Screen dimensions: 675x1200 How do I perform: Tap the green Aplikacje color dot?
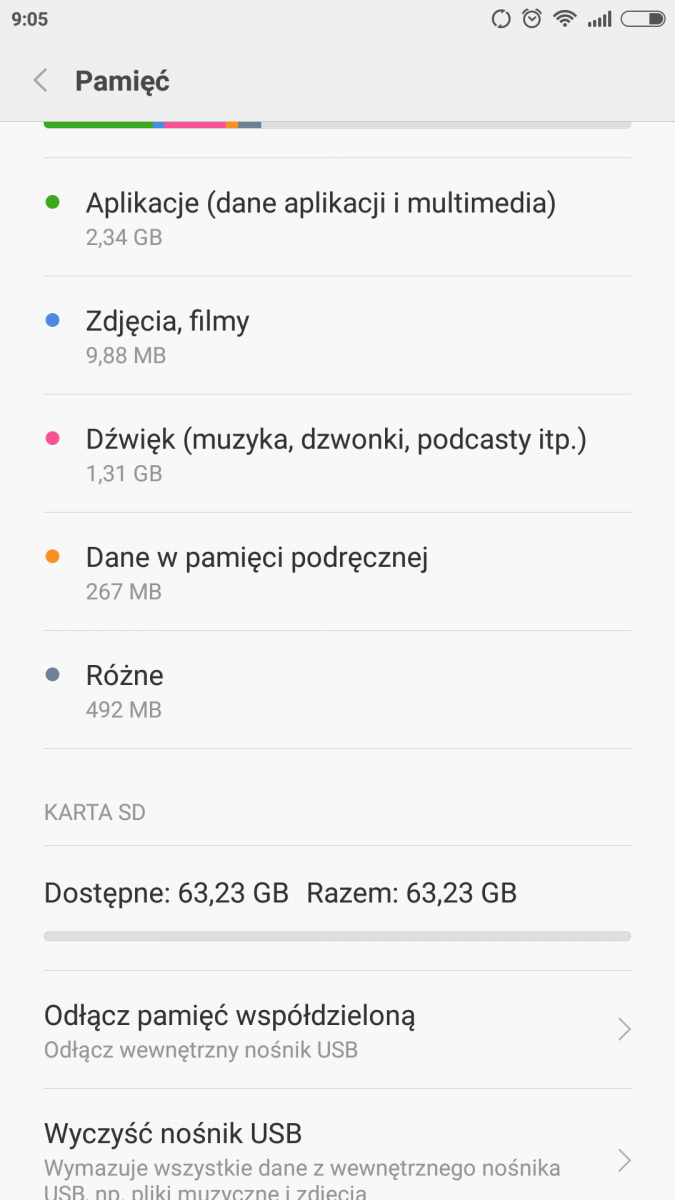(x=53, y=203)
